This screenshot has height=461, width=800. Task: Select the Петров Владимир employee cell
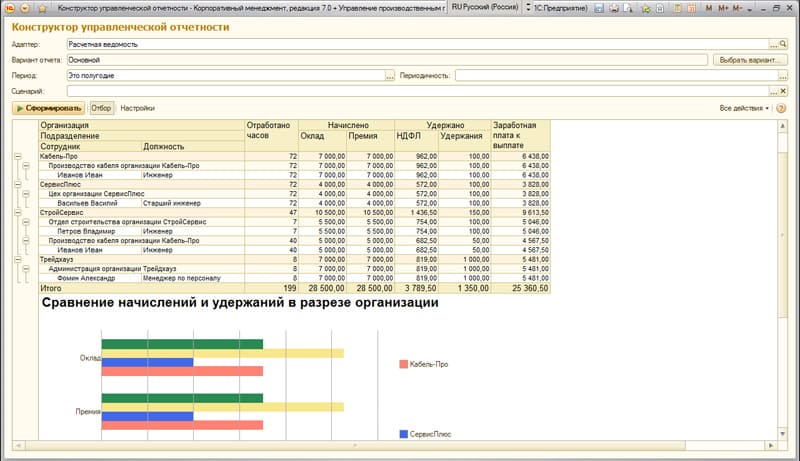point(90,231)
